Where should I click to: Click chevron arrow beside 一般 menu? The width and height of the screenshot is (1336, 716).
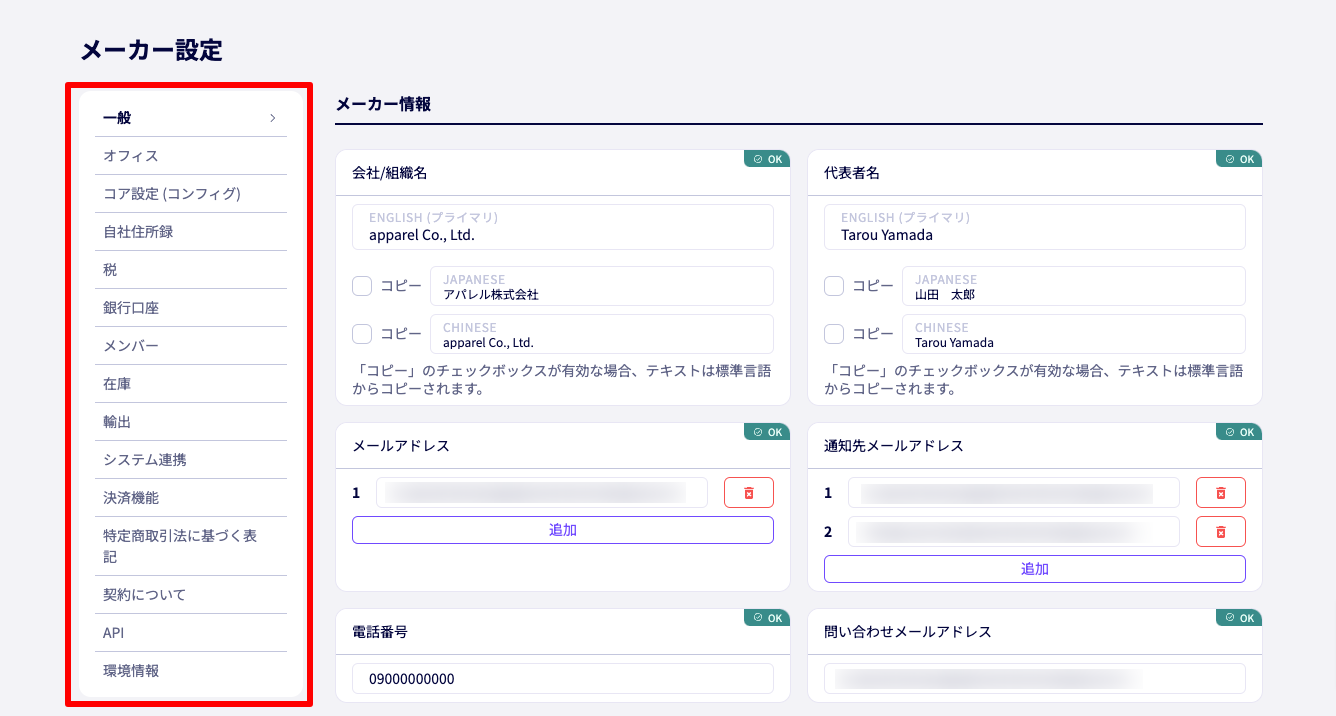(x=272, y=118)
